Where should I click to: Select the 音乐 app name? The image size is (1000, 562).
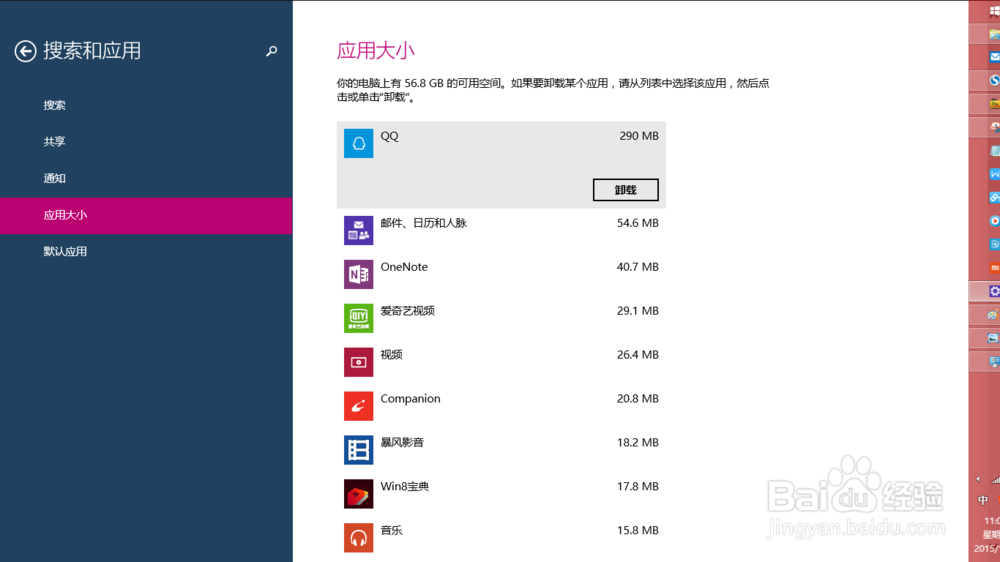coord(392,531)
